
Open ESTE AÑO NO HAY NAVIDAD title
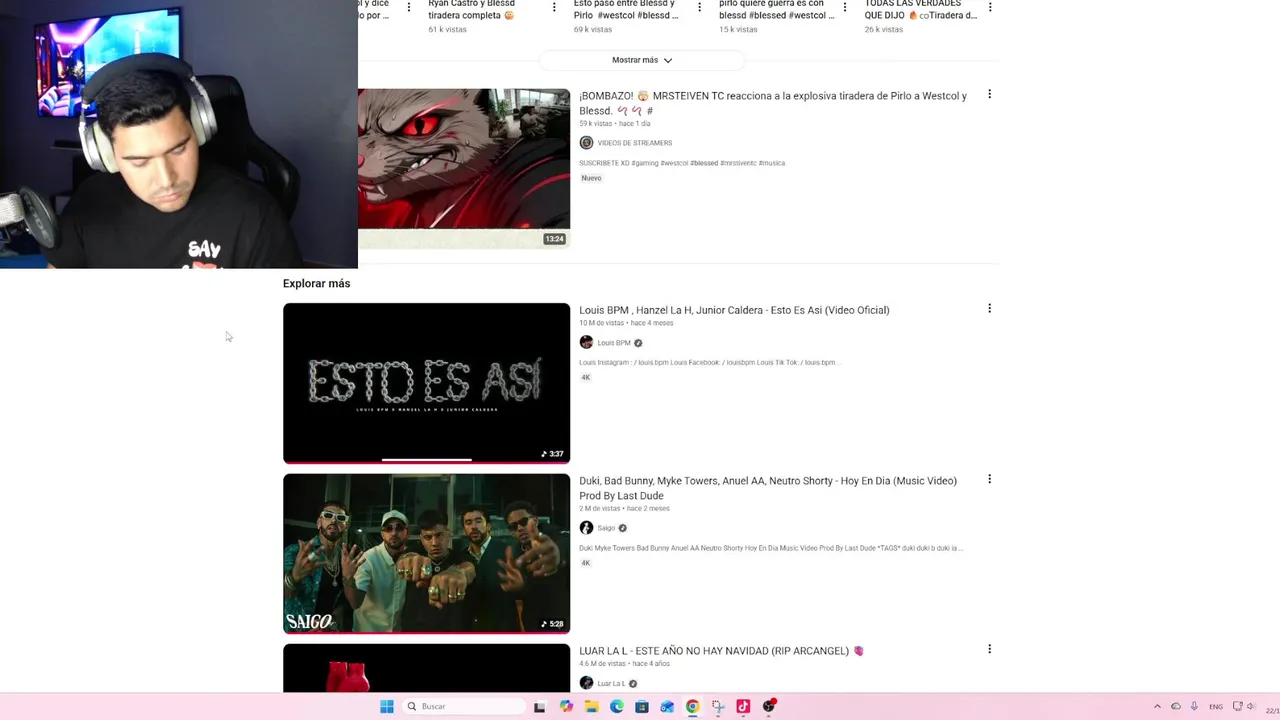pyautogui.click(x=721, y=651)
